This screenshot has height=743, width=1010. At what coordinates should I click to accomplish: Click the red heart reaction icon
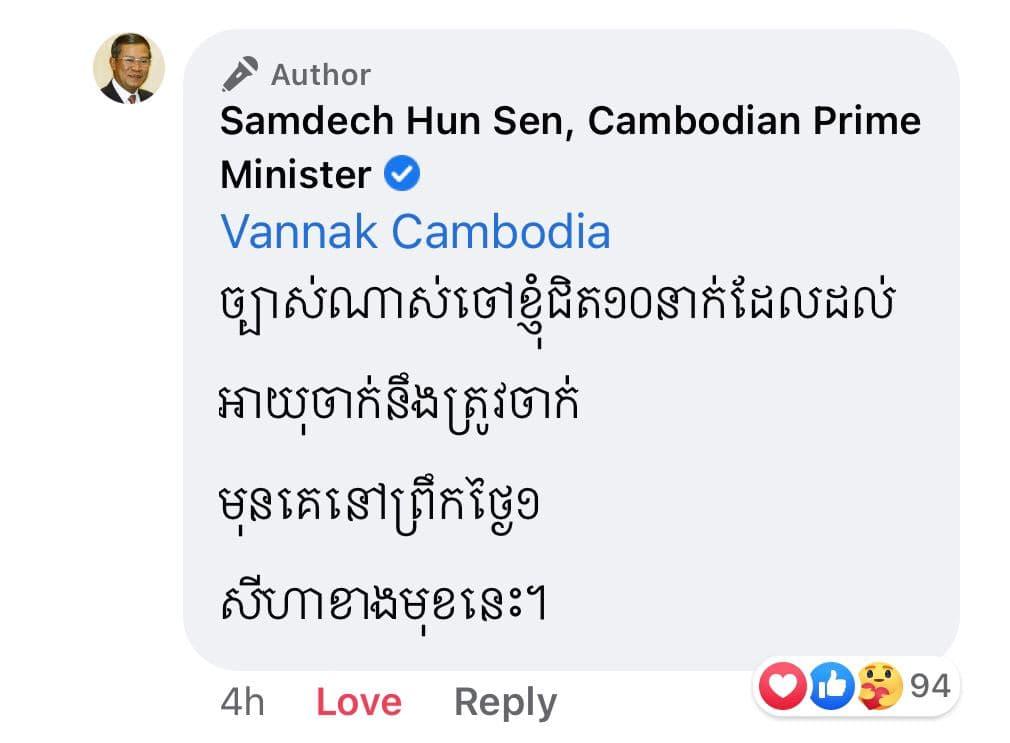click(x=783, y=686)
